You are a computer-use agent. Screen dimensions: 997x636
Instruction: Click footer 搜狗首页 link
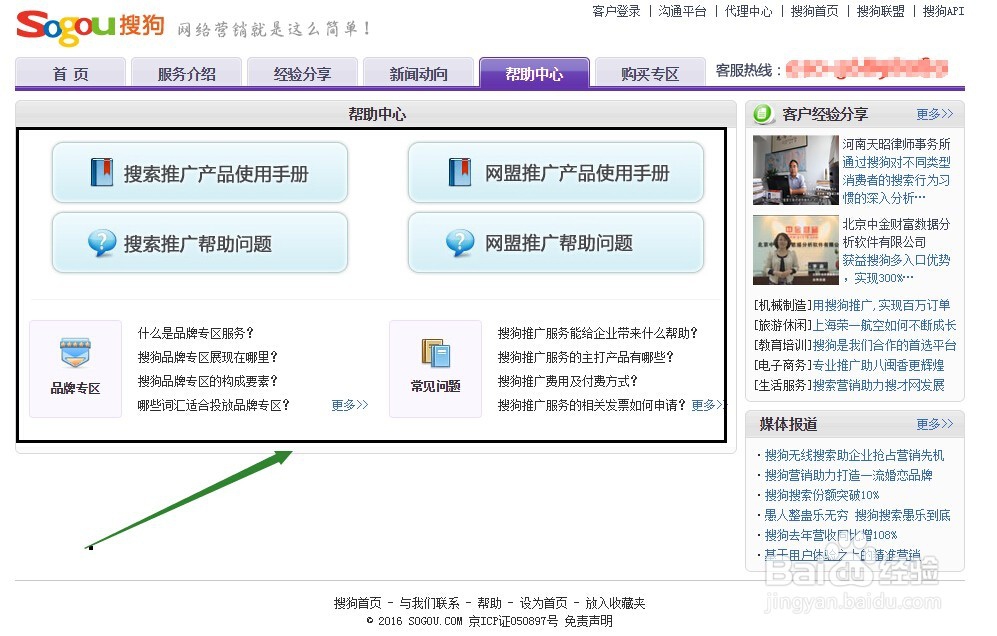click(x=357, y=603)
